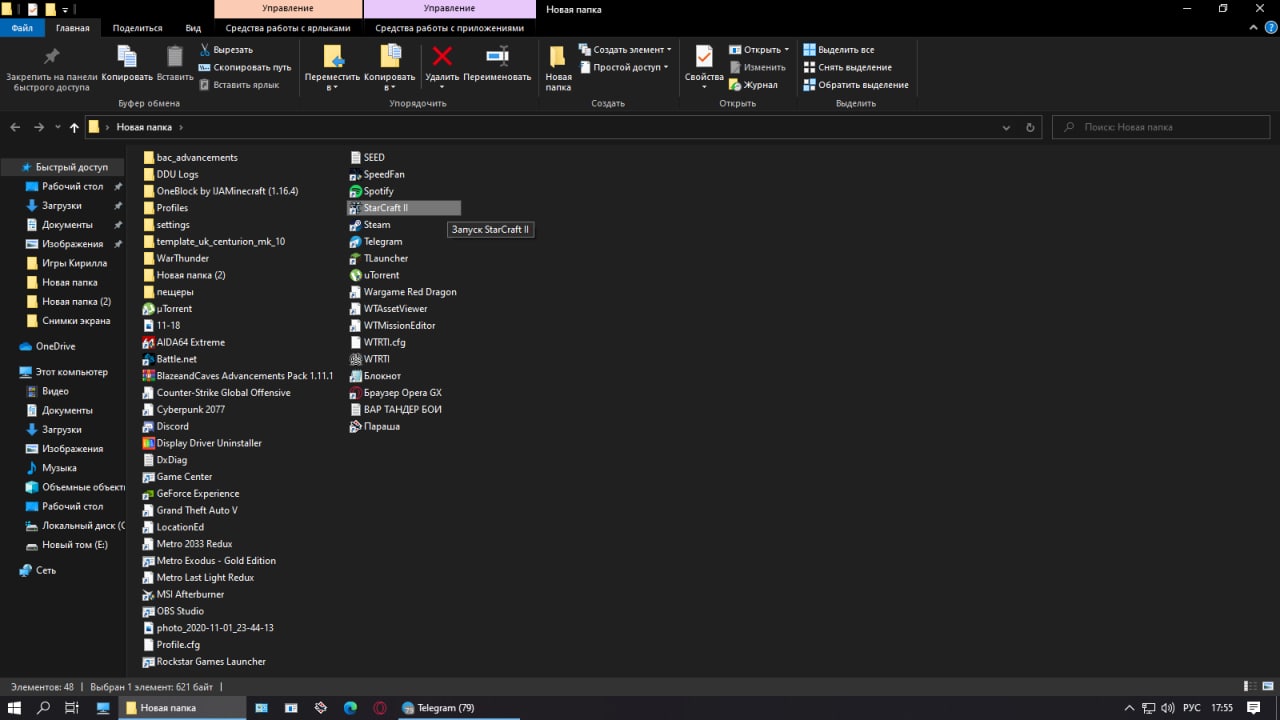
Task: Click the New folder (Новая папка) ribbon icon
Action: (x=558, y=57)
